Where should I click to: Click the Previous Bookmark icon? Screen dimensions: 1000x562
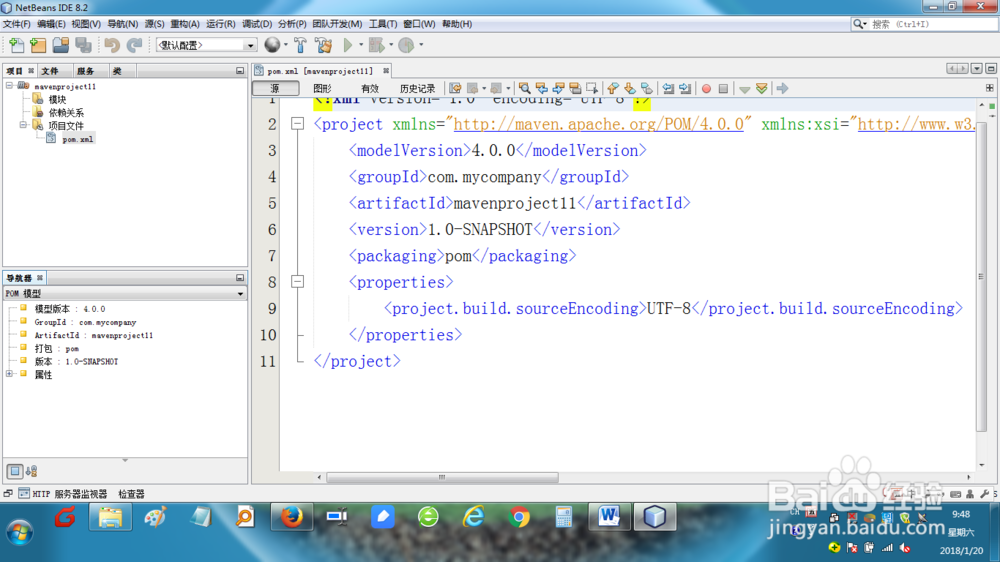(x=613, y=89)
